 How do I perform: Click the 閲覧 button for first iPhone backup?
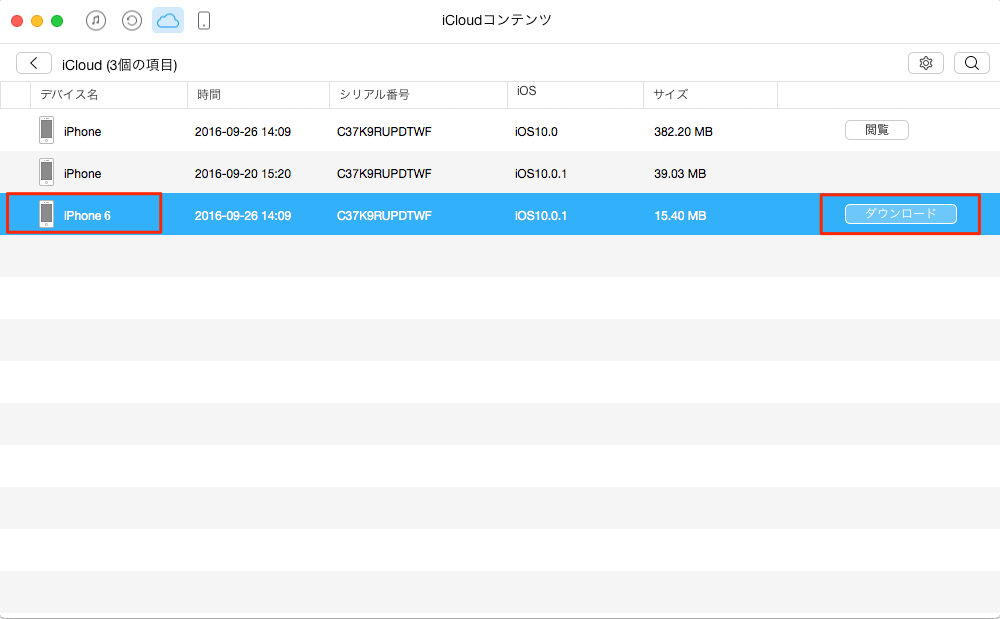click(877, 130)
